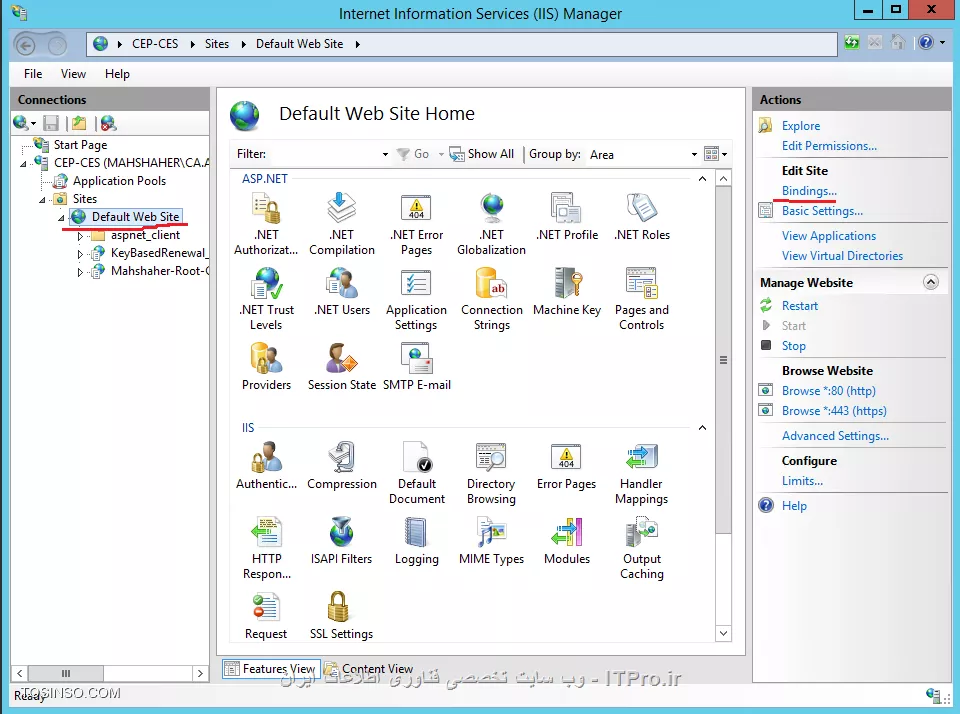
Task: Open the view mode dropdown button
Action: (x=724, y=154)
